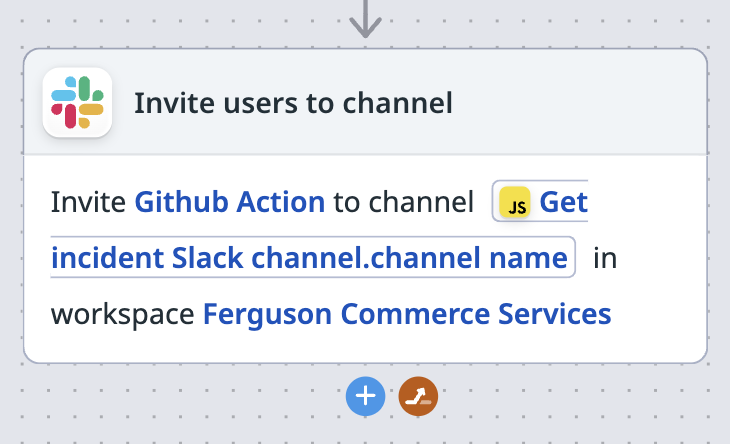The image size is (730, 444).
Task: Add a new step with the blue plus button
Action: [365, 397]
